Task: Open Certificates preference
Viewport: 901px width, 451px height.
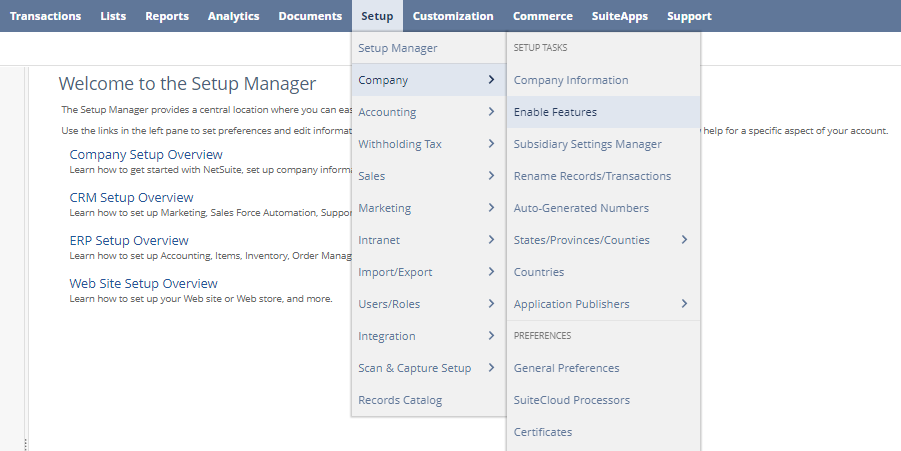Action: click(x=603, y=432)
